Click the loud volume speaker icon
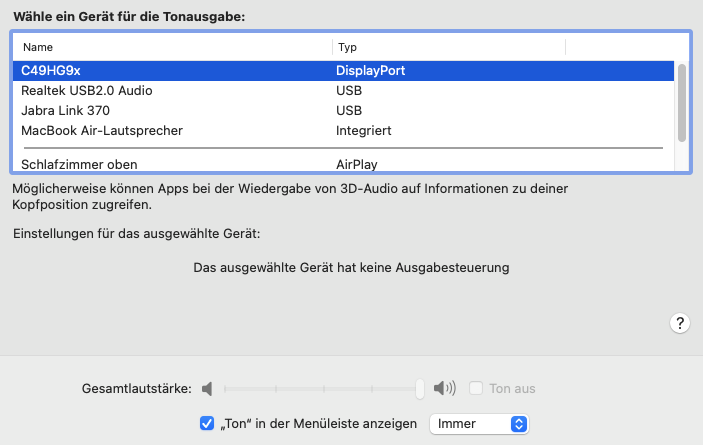 tap(444, 388)
